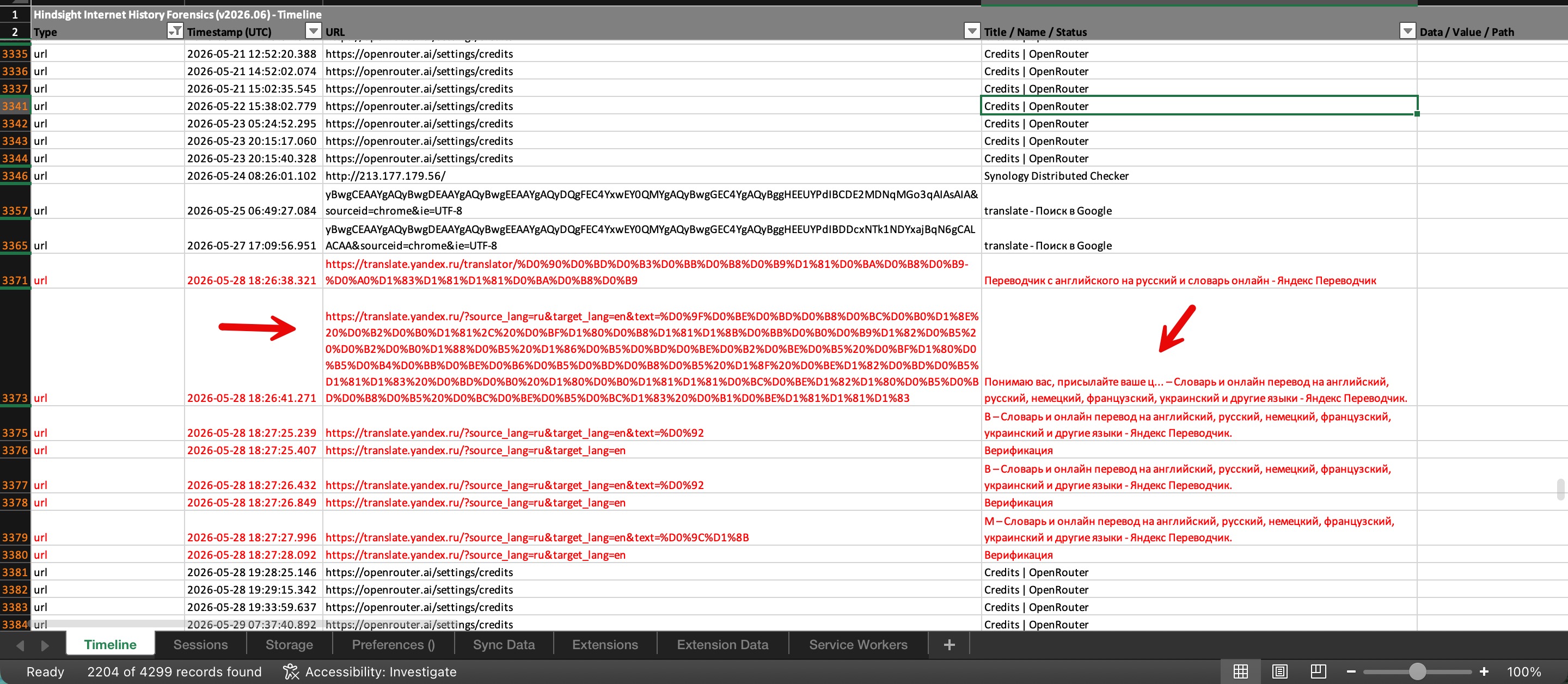The height and width of the screenshot is (684, 1568).
Task: Select the Google URL cell in row 3365
Action: (652, 237)
